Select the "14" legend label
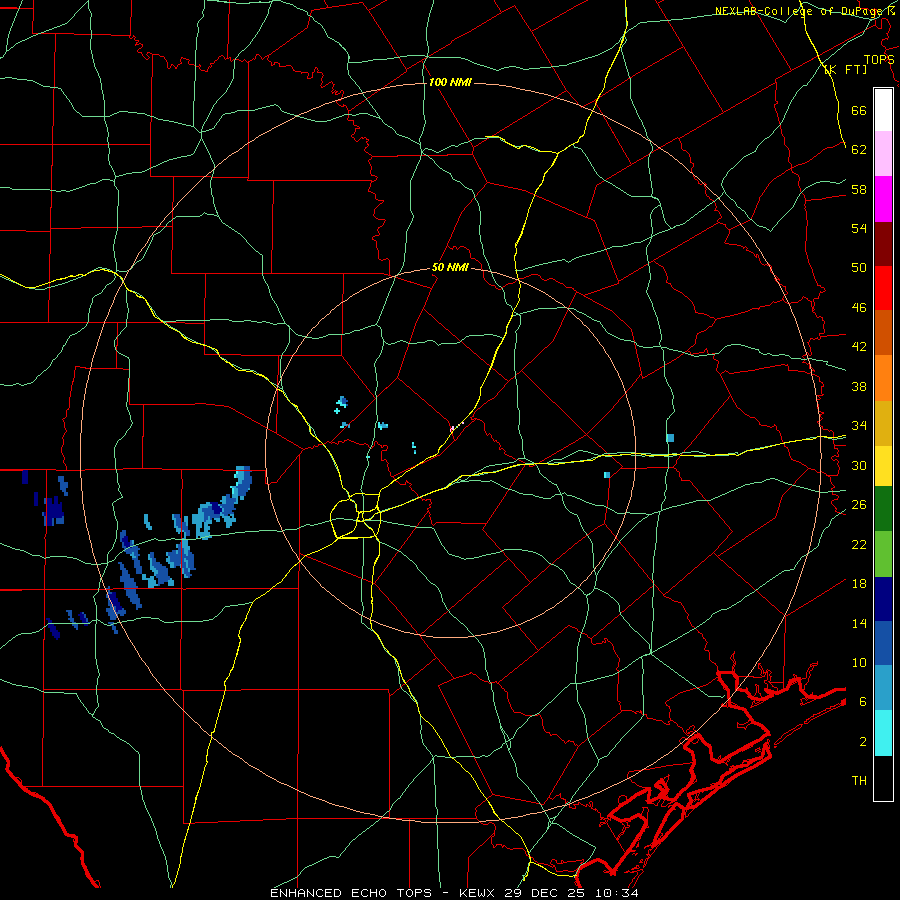This screenshot has height=900, width=900. click(x=859, y=623)
